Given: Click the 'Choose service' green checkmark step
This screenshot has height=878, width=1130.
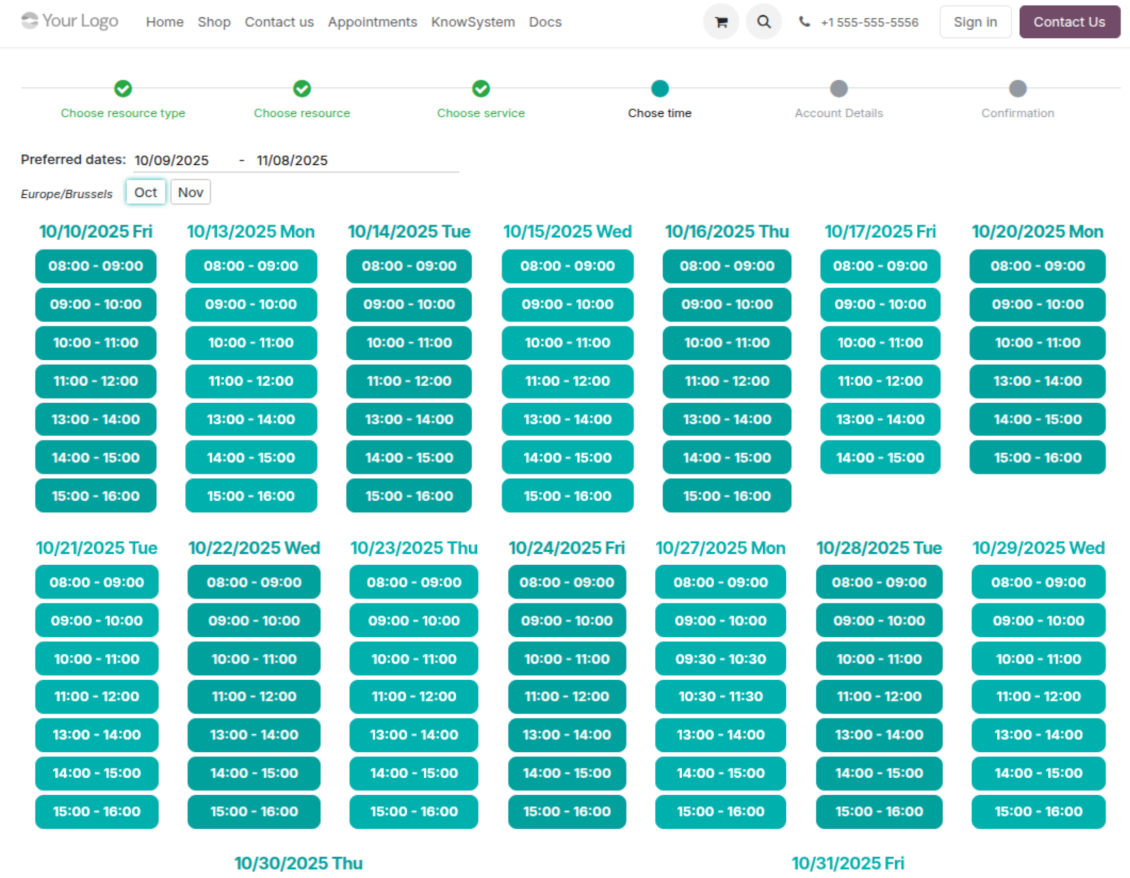Looking at the screenshot, I should (481, 89).
